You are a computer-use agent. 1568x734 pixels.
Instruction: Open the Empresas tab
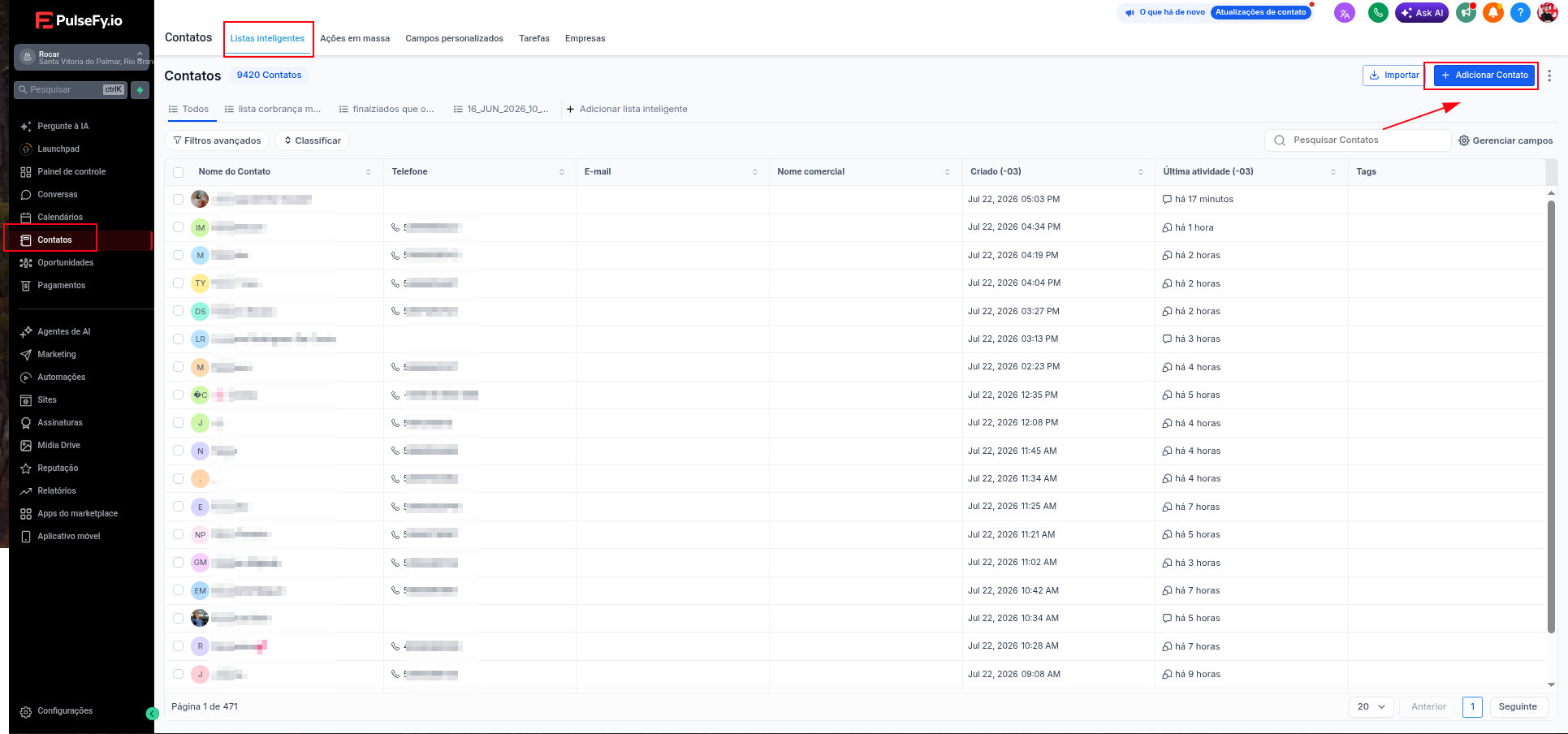[585, 38]
